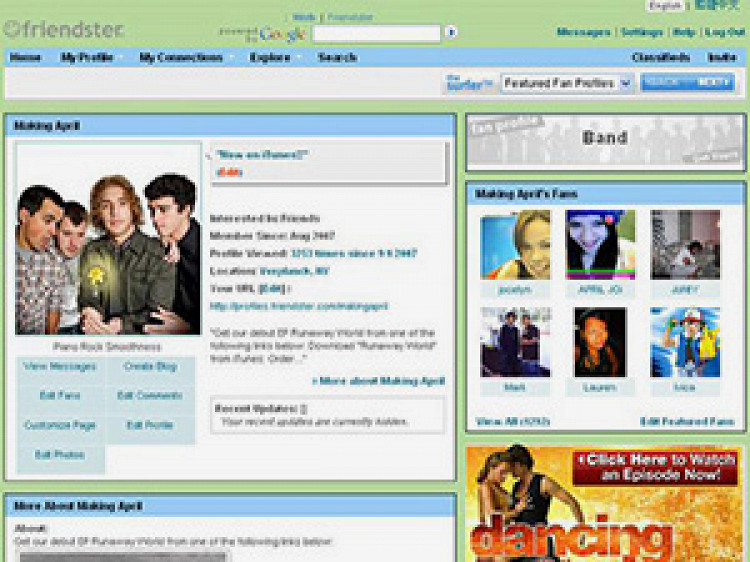The height and width of the screenshot is (562, 750).
Task: Click the dancing episode advertisement
Action: 605,504
